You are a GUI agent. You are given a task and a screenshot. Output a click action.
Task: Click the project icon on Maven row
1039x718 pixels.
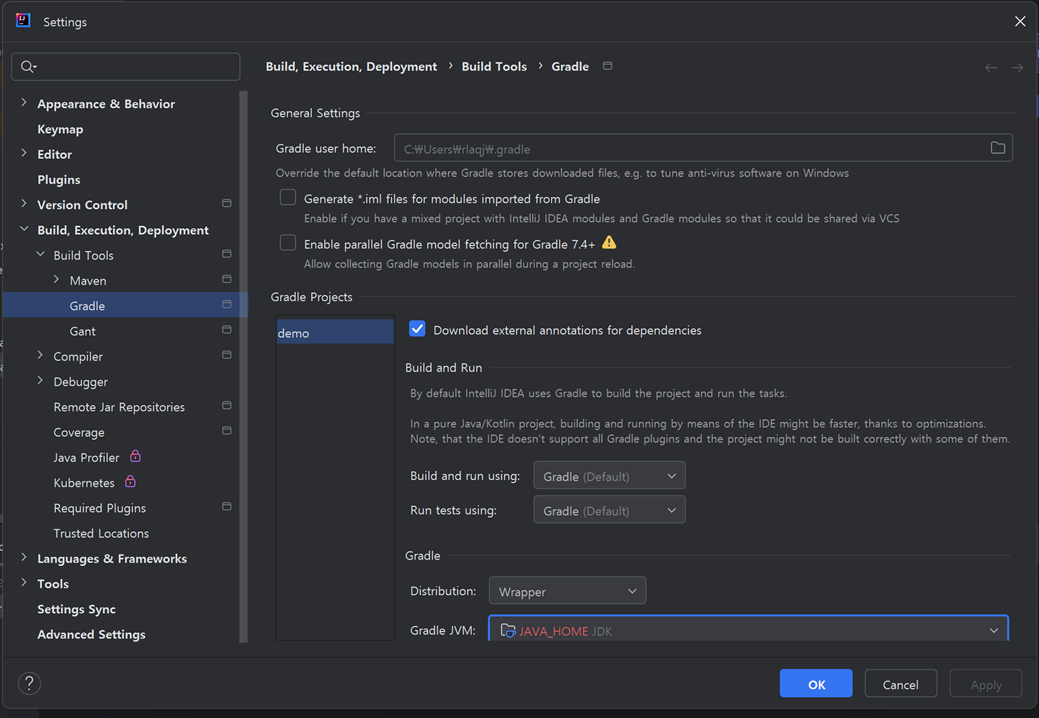pos(227,279)
